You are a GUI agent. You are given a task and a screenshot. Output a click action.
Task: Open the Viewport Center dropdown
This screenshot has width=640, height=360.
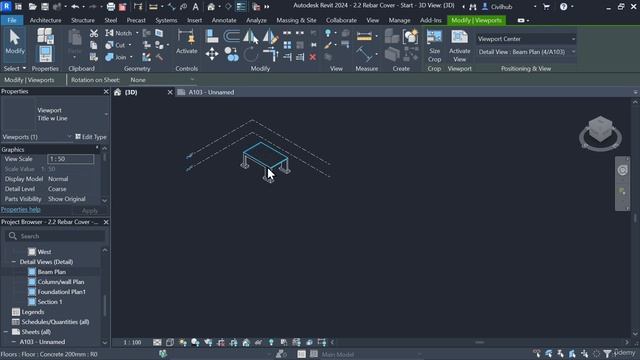pos(526,39)
